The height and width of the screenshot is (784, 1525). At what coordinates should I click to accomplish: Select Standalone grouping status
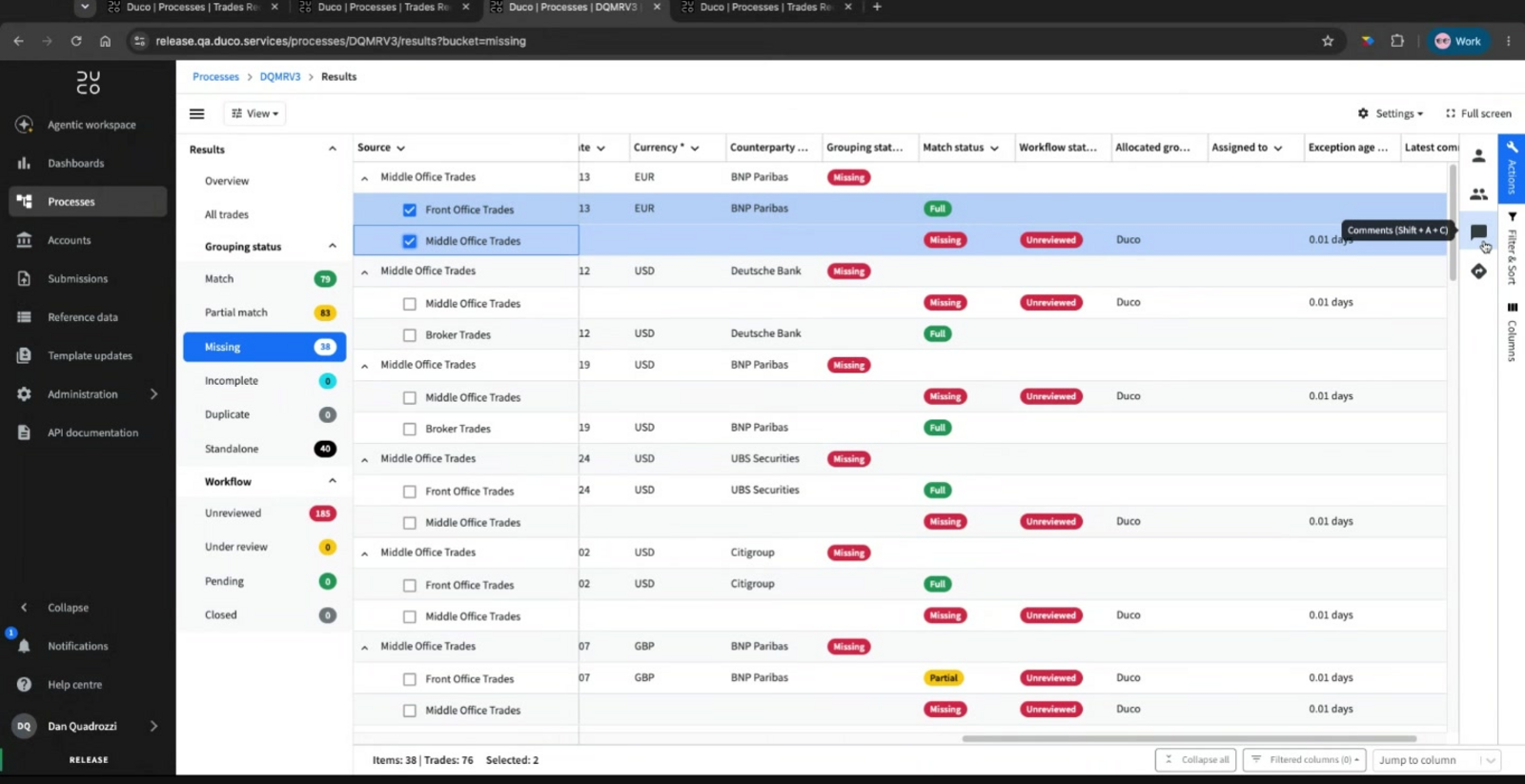click(265, 449)
